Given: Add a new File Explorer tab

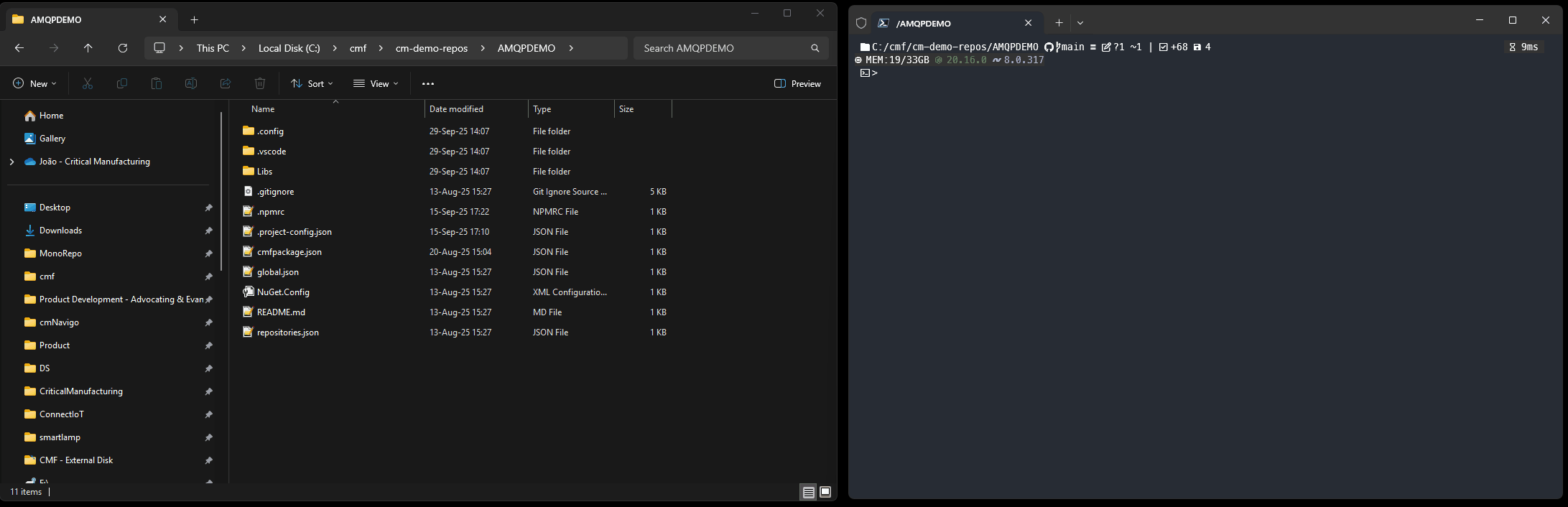Looking at the screenshot, I should [195, 20].
